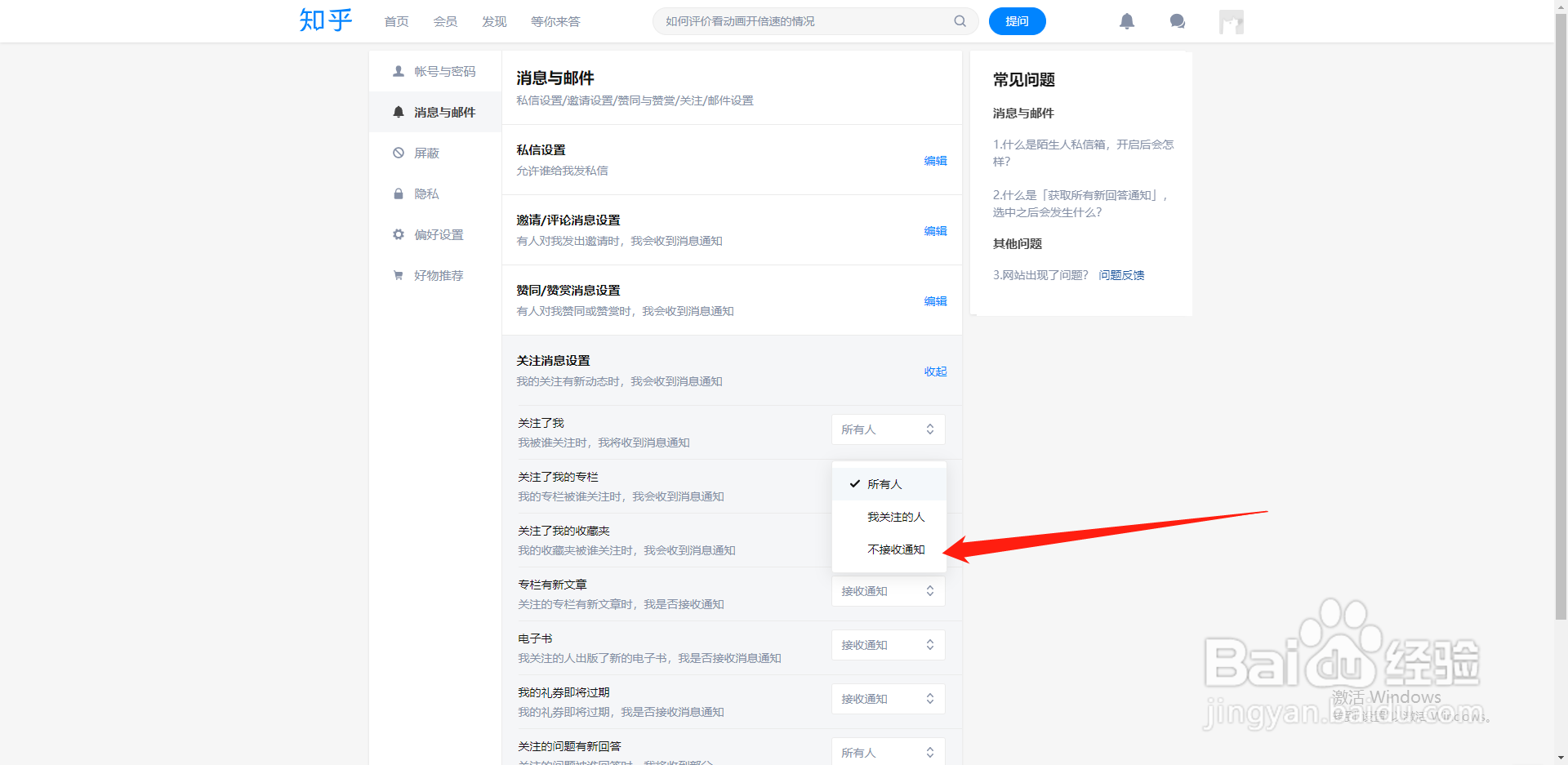Open the 电子书 notification dropdown
The height and width of the screenshot is (765, 1568).
click(x=888, y=644)
